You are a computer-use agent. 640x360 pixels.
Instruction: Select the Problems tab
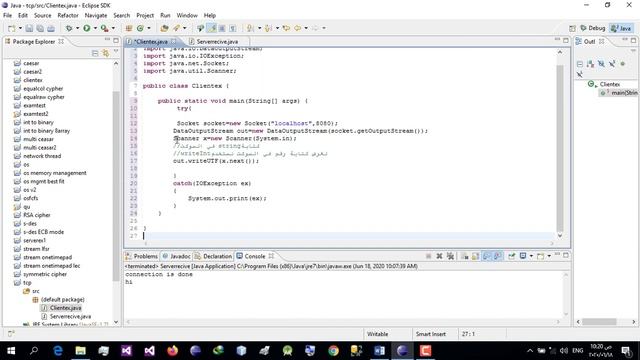coord(142,256)
